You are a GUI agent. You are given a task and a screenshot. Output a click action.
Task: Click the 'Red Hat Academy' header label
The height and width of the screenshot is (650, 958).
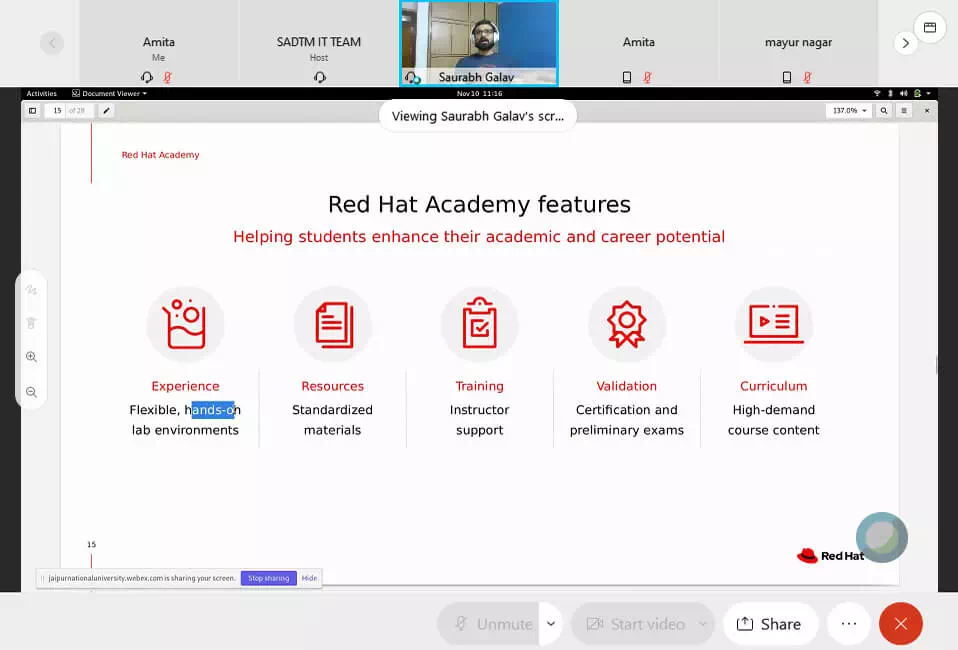(x=161, y=155)
